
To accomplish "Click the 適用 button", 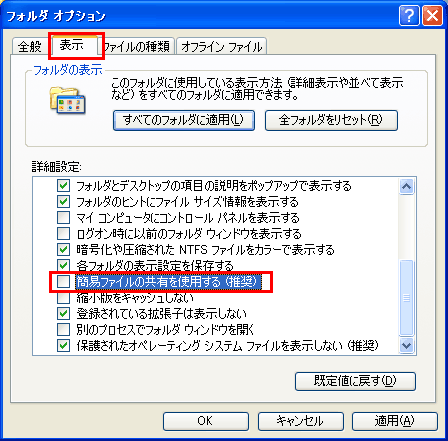I will tap(395, 421).
